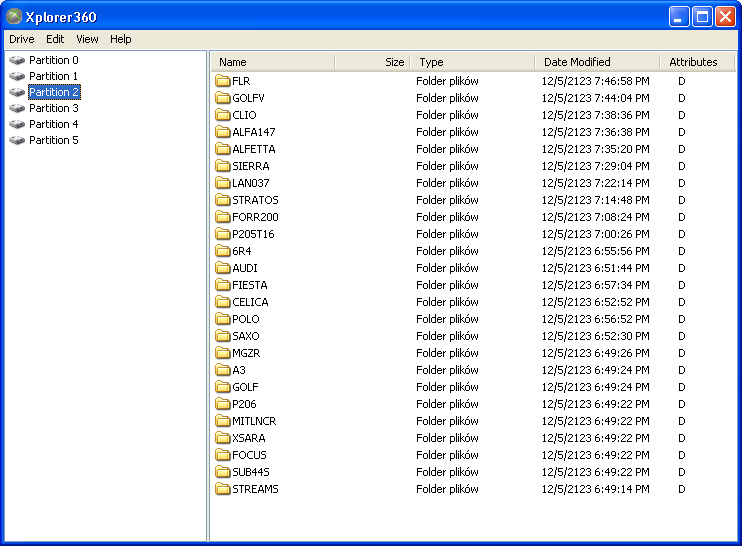This screenshot has height=546, width=742.
Task: Select the STREAMS folder name
Action: (x=256, y=490)
